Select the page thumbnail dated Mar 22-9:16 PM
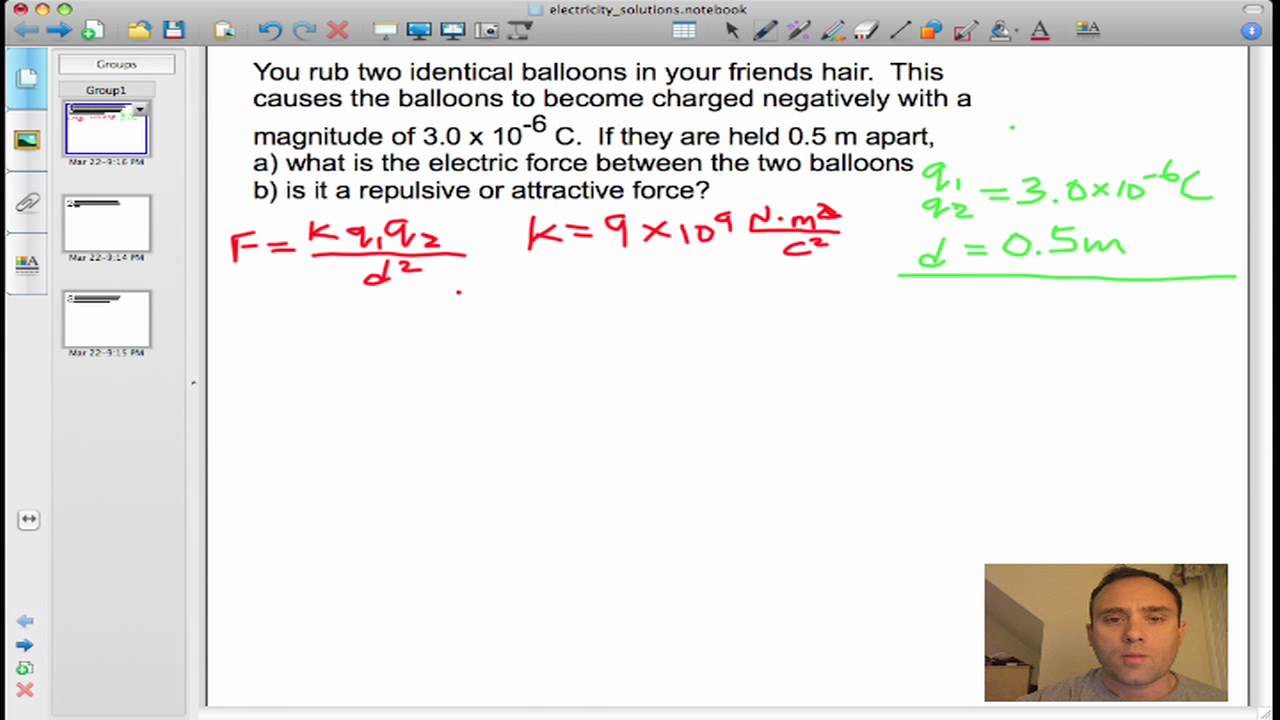1280x720 pixels. [x=106, y=131]
